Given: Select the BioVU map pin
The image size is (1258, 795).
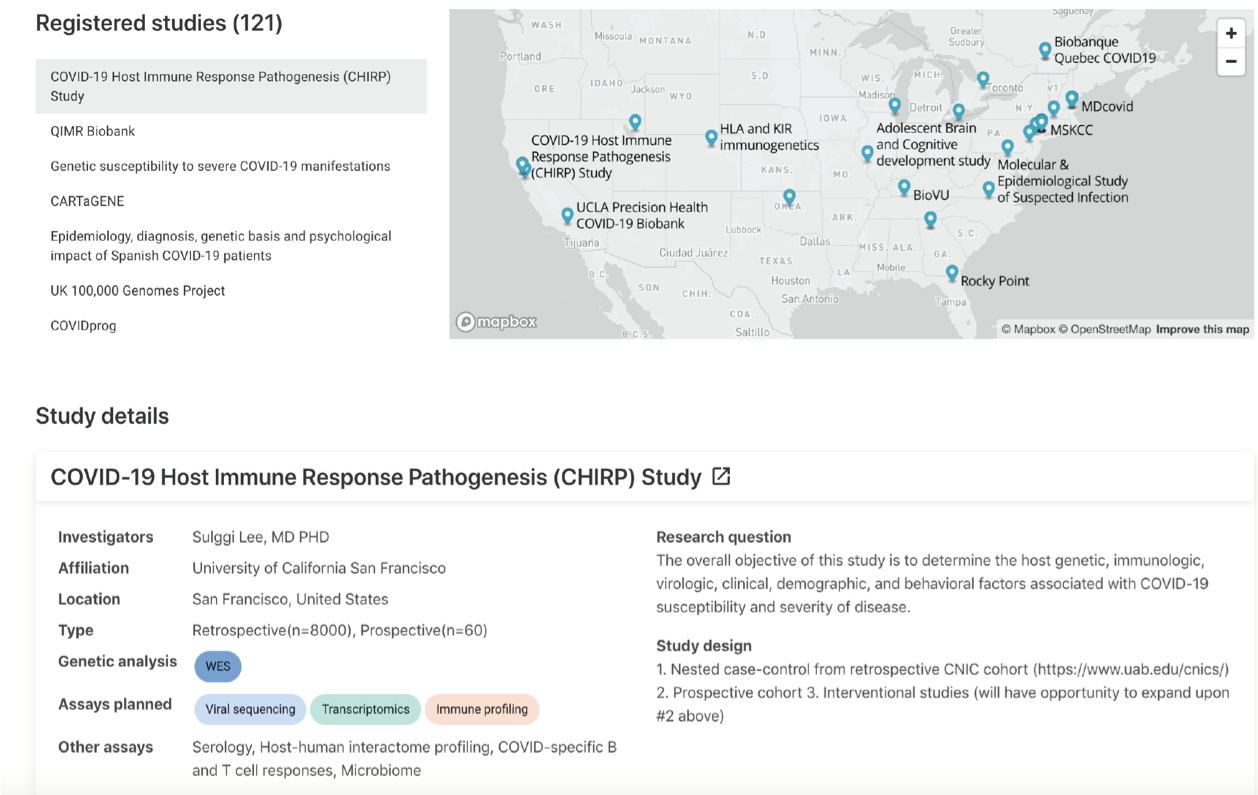Looking at the screenshot, I should point(904,187).
